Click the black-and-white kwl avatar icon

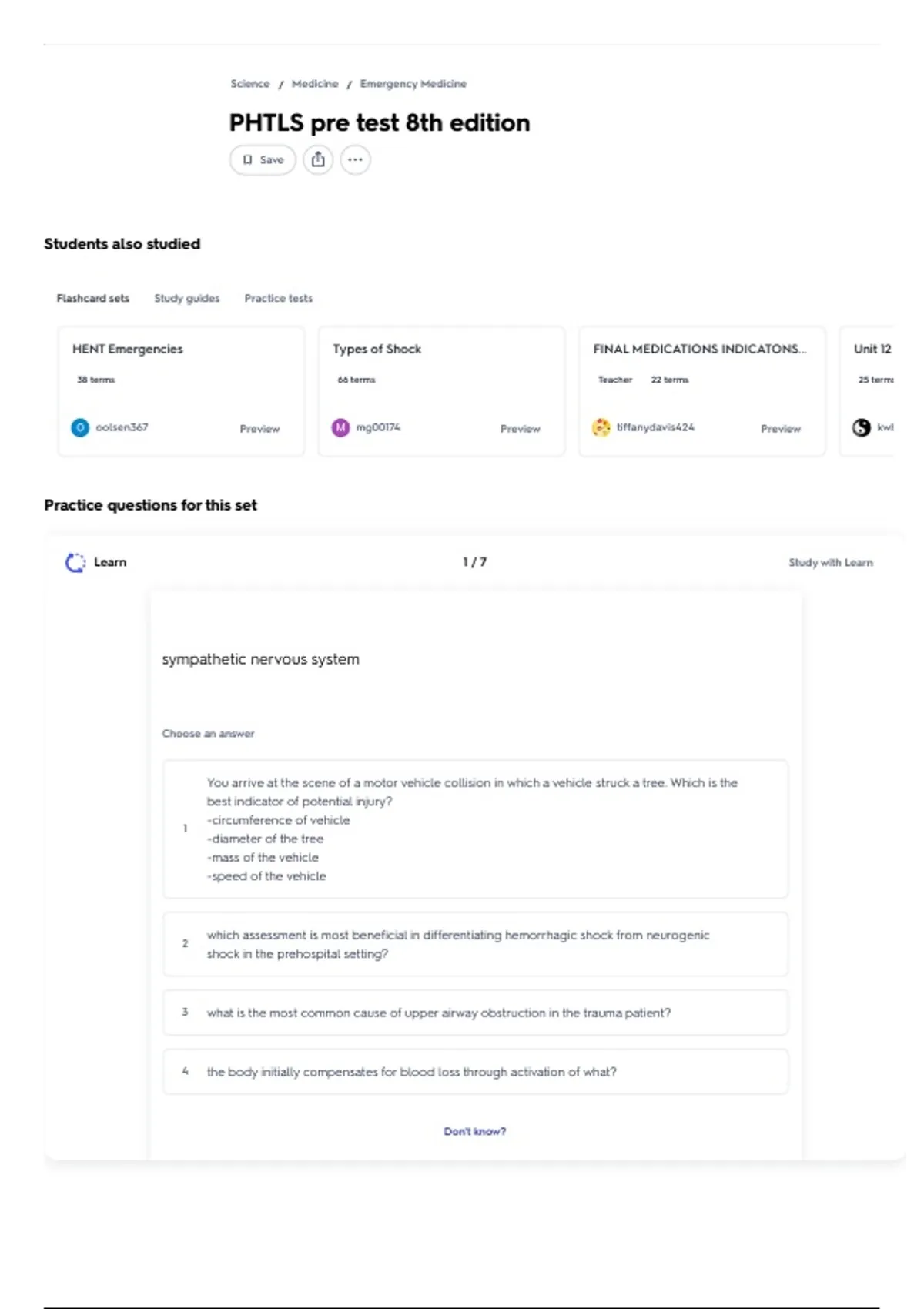[862, 427]
